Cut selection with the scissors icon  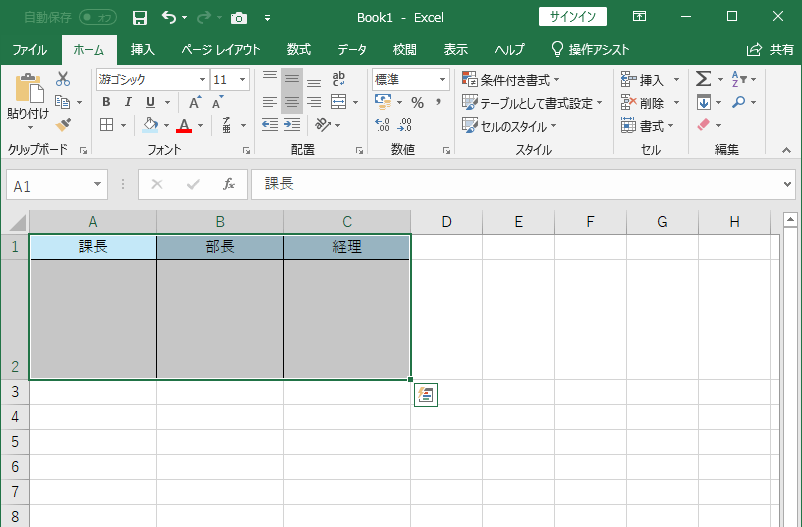(x=63, y=79)
